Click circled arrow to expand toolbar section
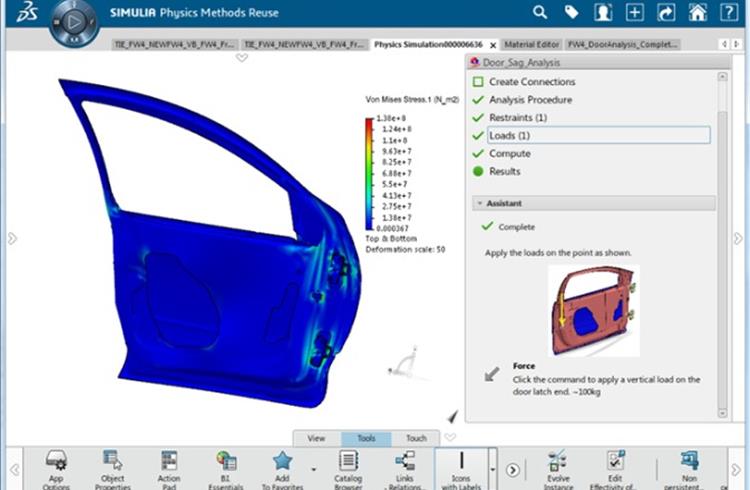 [x=512, y=470]
